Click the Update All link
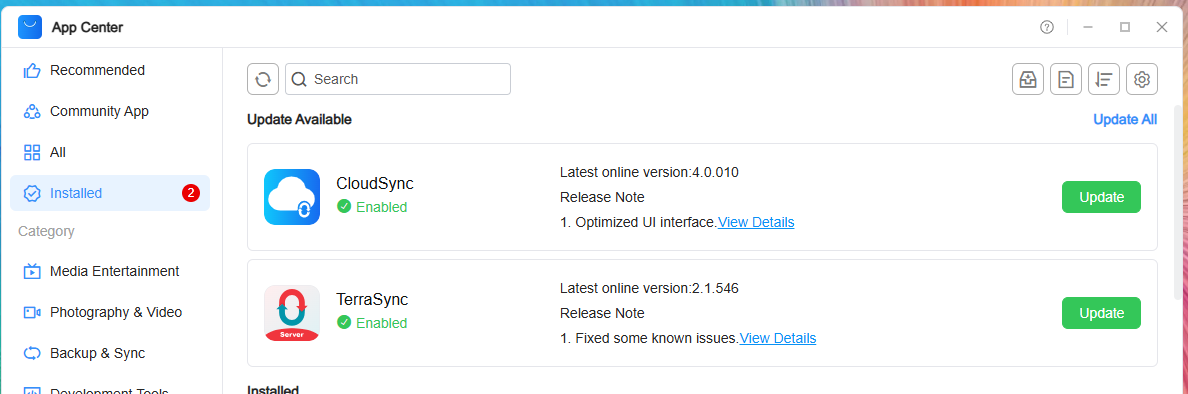1188x394 pixels. pyautogui.click(x=1125, y=120)
